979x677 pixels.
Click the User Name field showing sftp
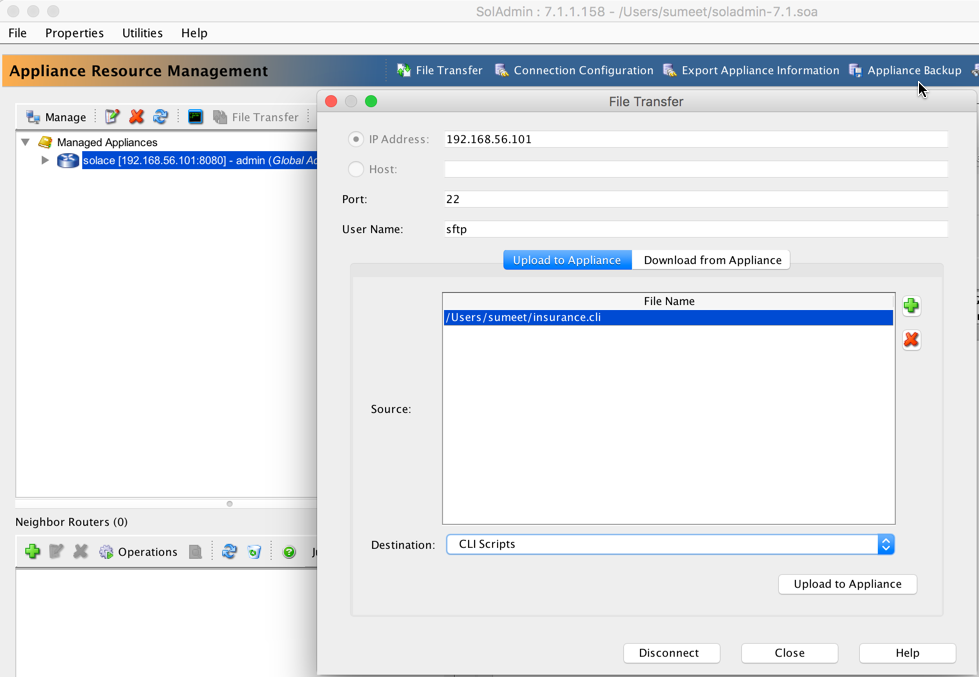pyautogui.click(x=696, y=229)
